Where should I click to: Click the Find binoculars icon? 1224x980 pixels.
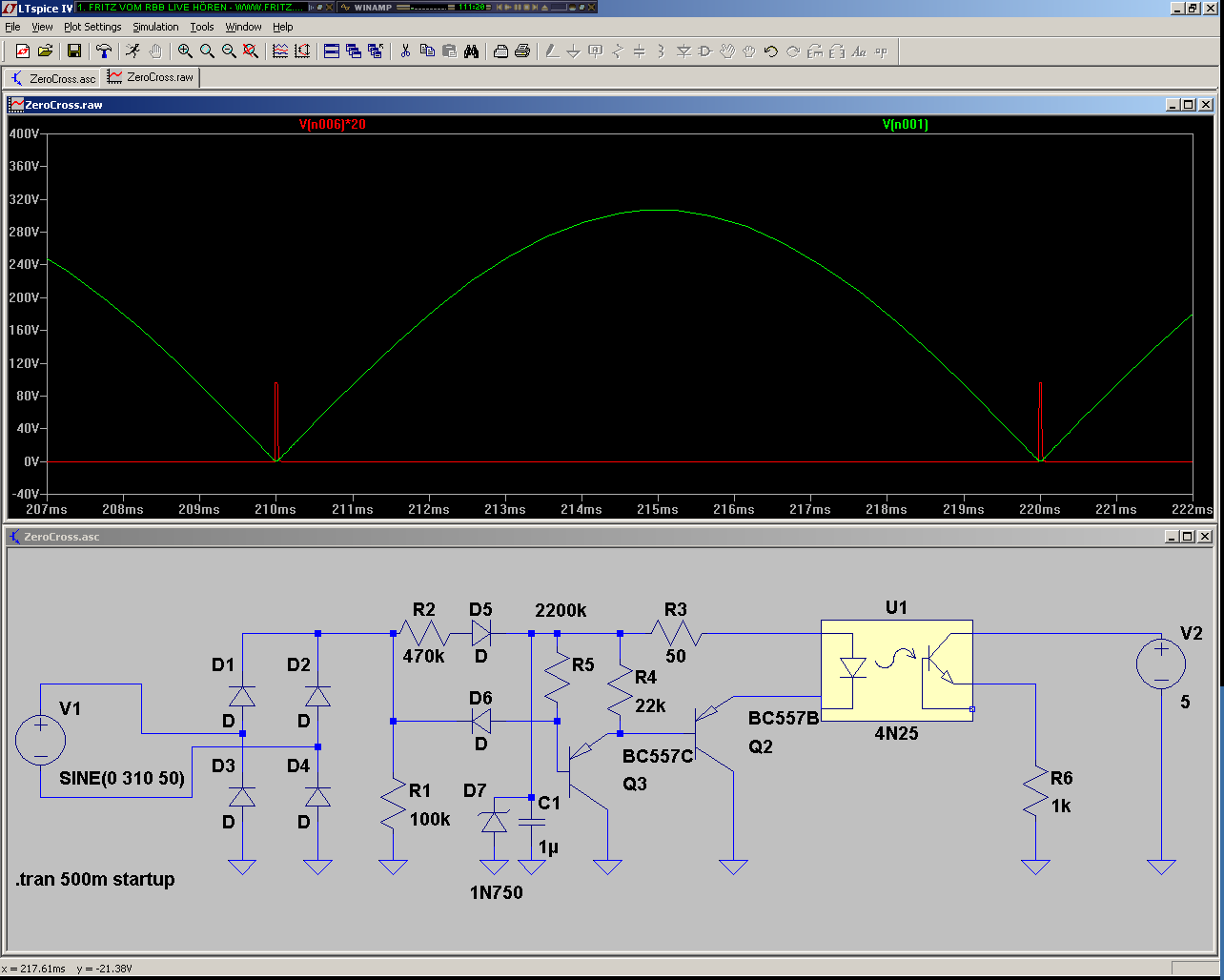tap(471, 51)
